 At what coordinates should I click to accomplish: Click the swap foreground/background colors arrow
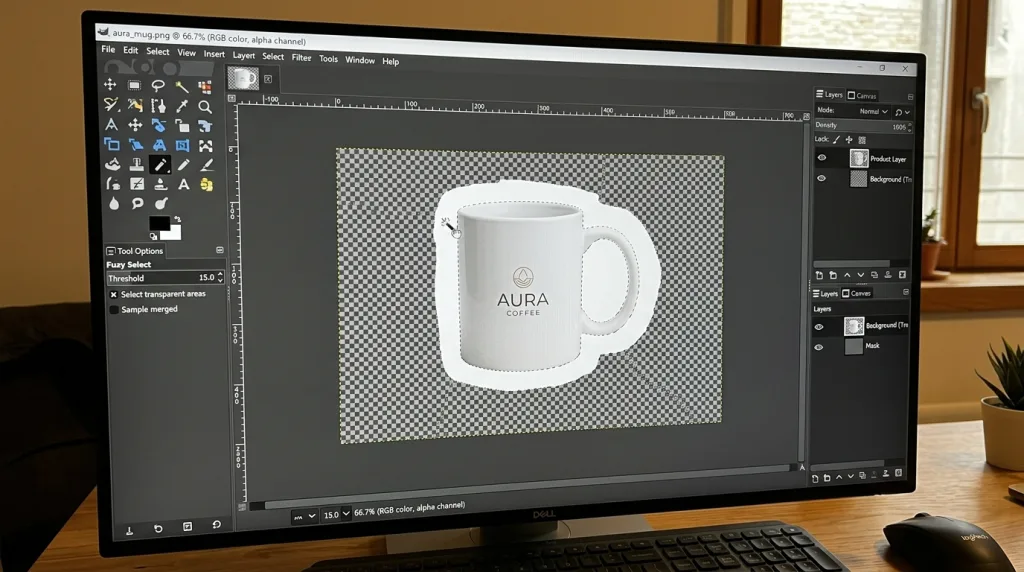tap(177, 219)
